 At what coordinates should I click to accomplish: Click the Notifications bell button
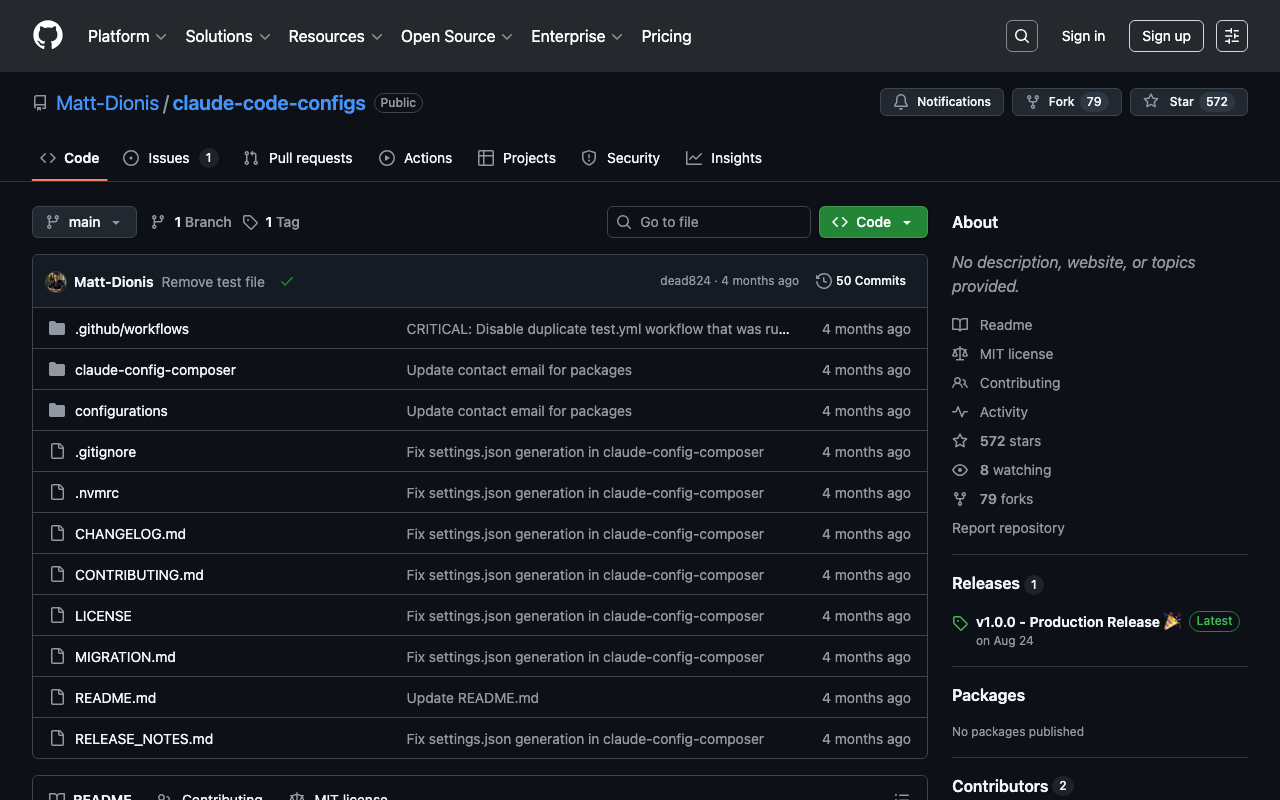click(x=941, y=102)
